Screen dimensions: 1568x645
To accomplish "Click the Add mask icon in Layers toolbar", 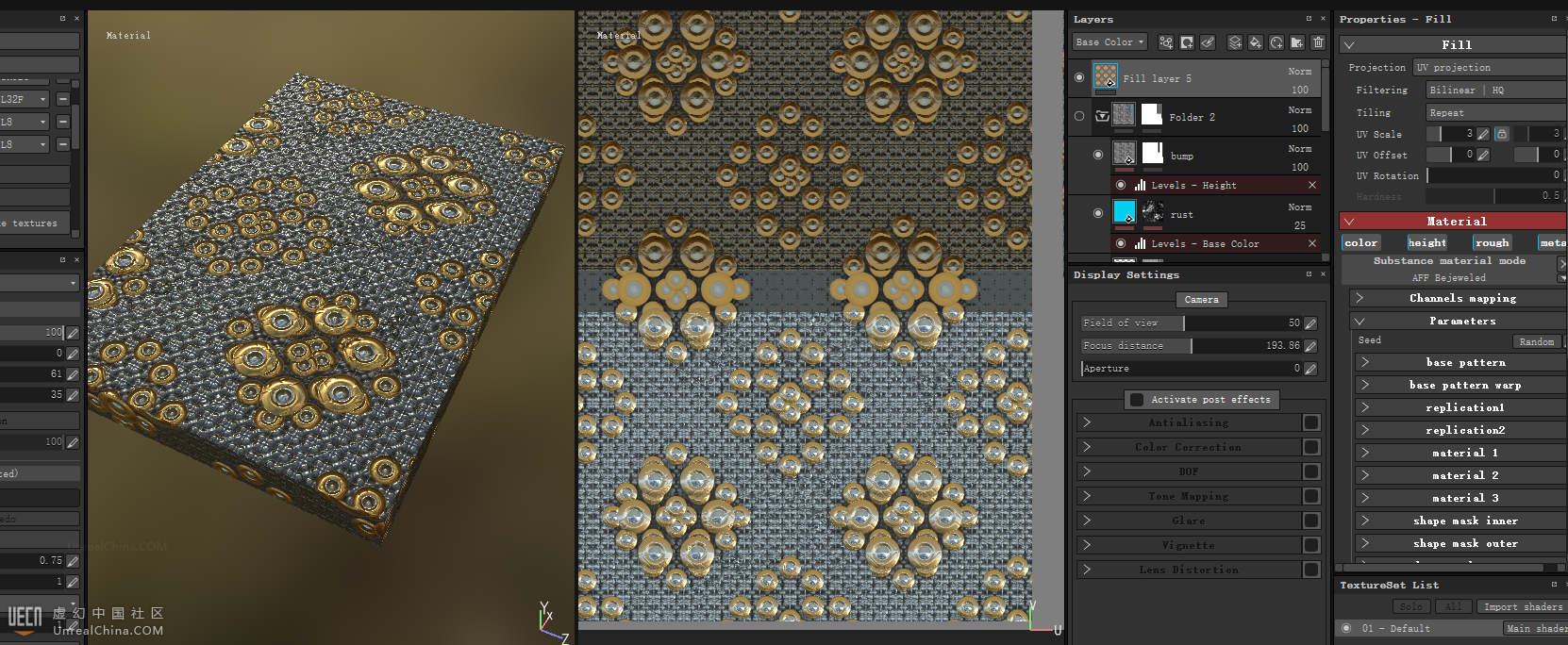I will click(x=1187, y=42).
